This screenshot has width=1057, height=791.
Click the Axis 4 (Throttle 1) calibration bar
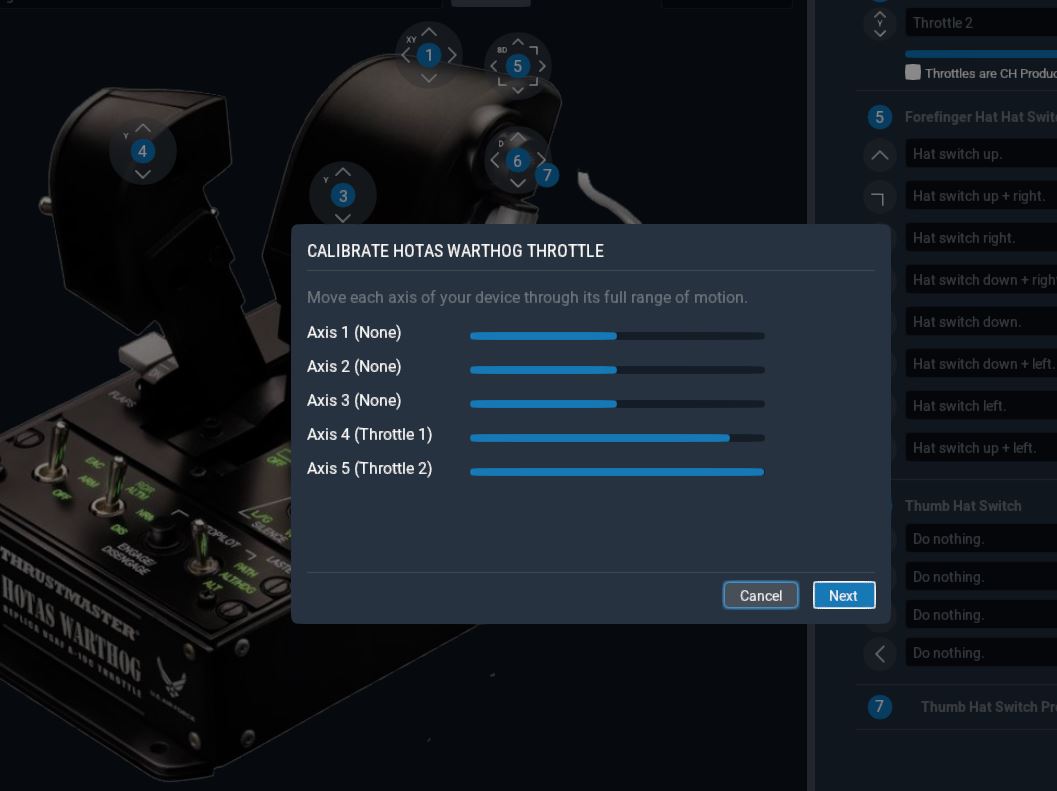[617, 438]
